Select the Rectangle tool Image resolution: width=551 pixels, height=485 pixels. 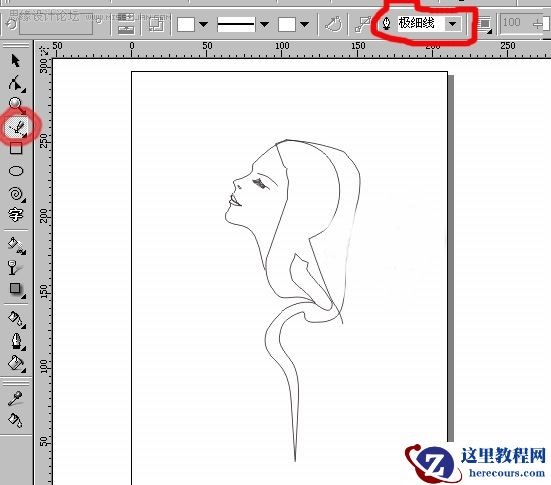click(x=16, y=149)
